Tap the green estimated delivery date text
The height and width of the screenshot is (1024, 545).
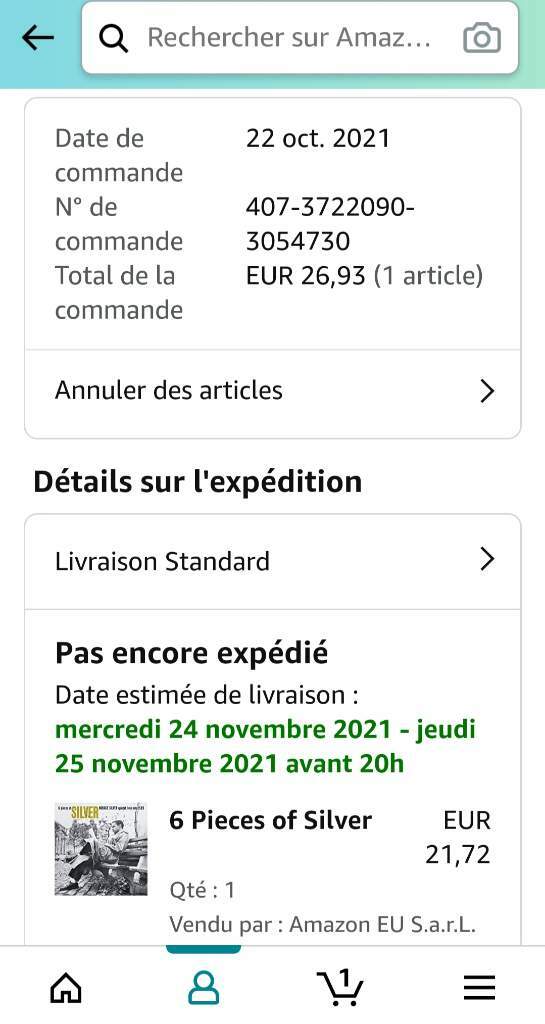click(x=266, y=746)
